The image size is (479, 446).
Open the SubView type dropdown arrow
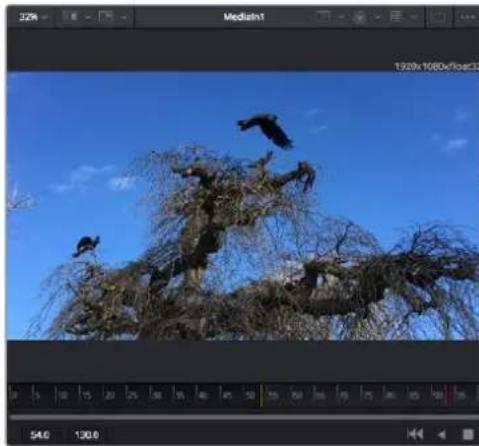coord(123,17)
